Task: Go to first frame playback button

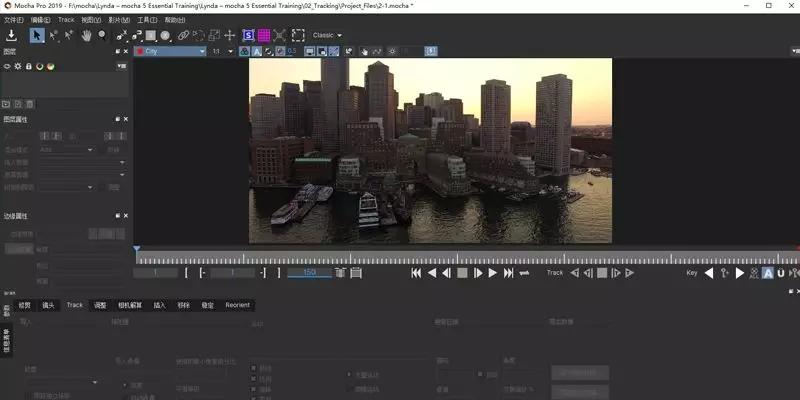Action: point(416,273)
